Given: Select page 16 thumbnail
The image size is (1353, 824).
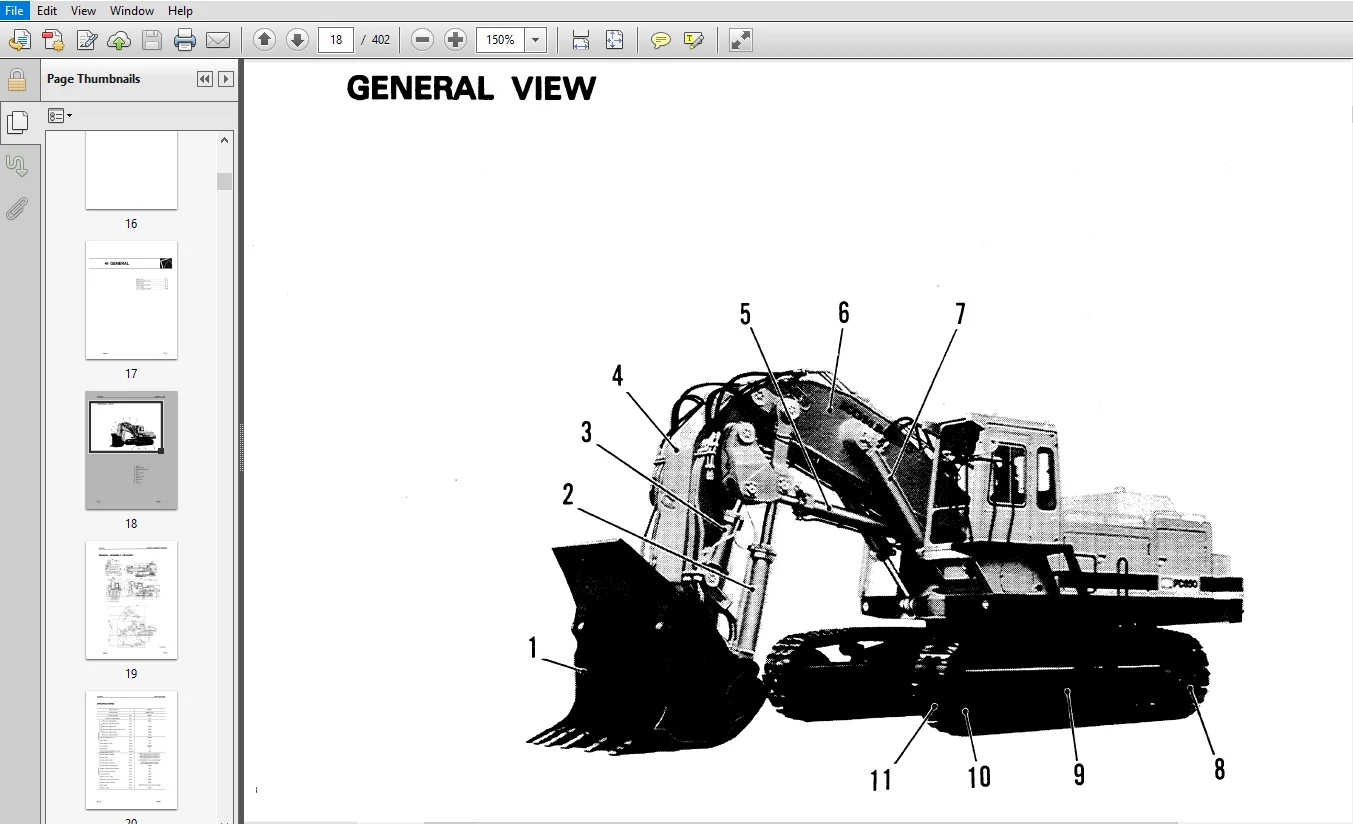Looking at the screenshot, I should pyautogui.click(x=131, y=170).
